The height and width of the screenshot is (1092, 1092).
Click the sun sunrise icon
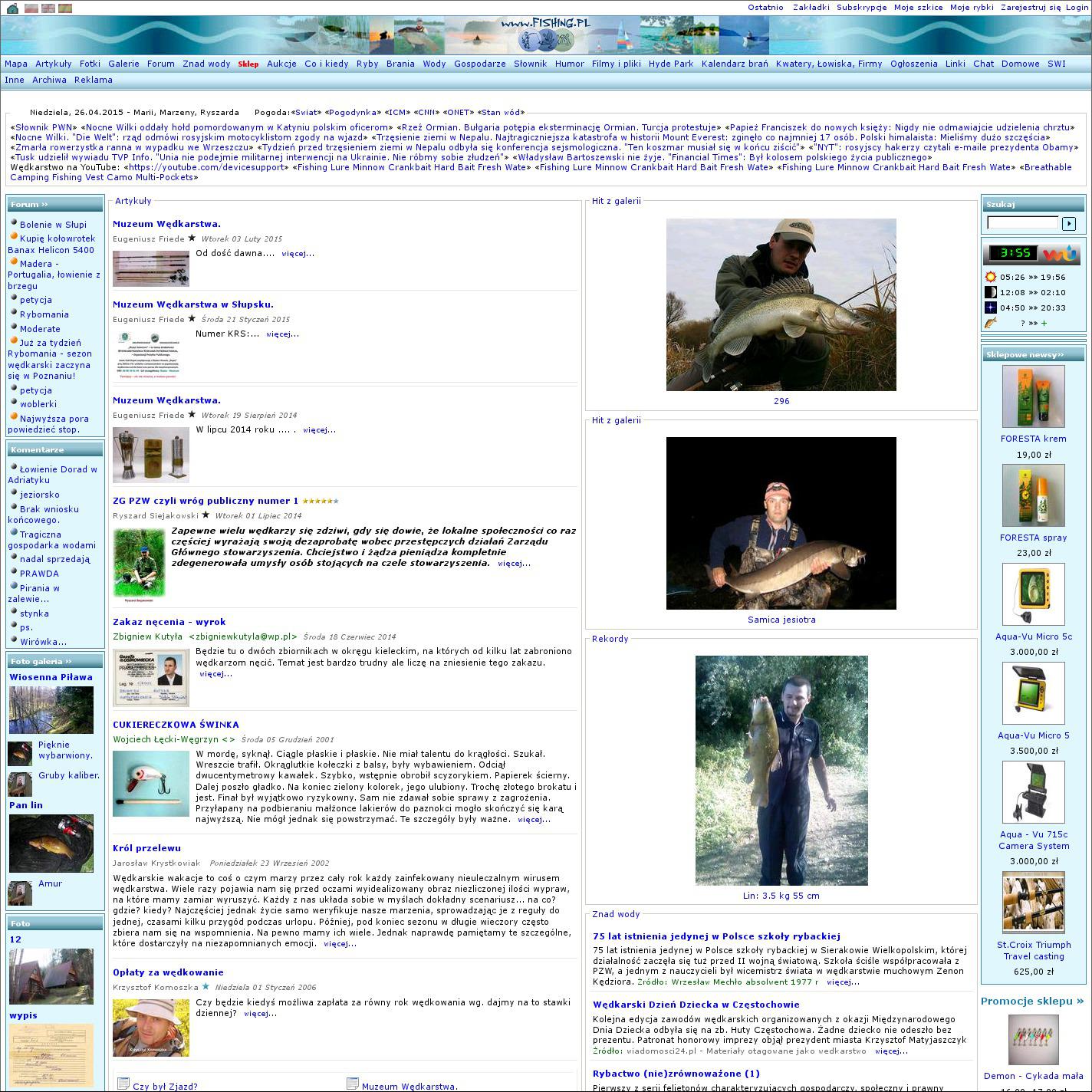(991, 277)
